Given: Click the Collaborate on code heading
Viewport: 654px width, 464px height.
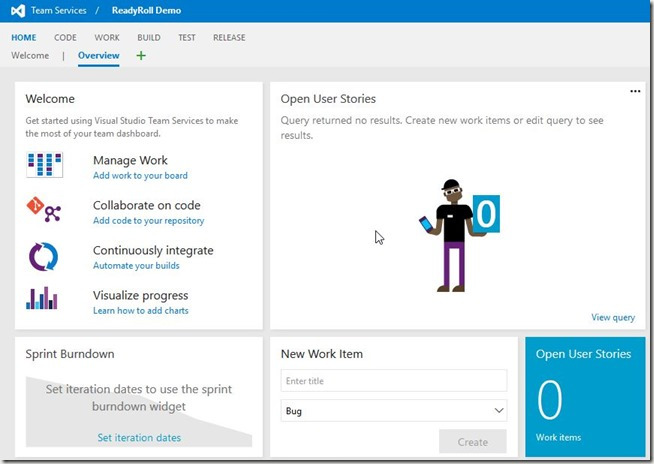Looking at the screenshot, I should pos(146,206).
